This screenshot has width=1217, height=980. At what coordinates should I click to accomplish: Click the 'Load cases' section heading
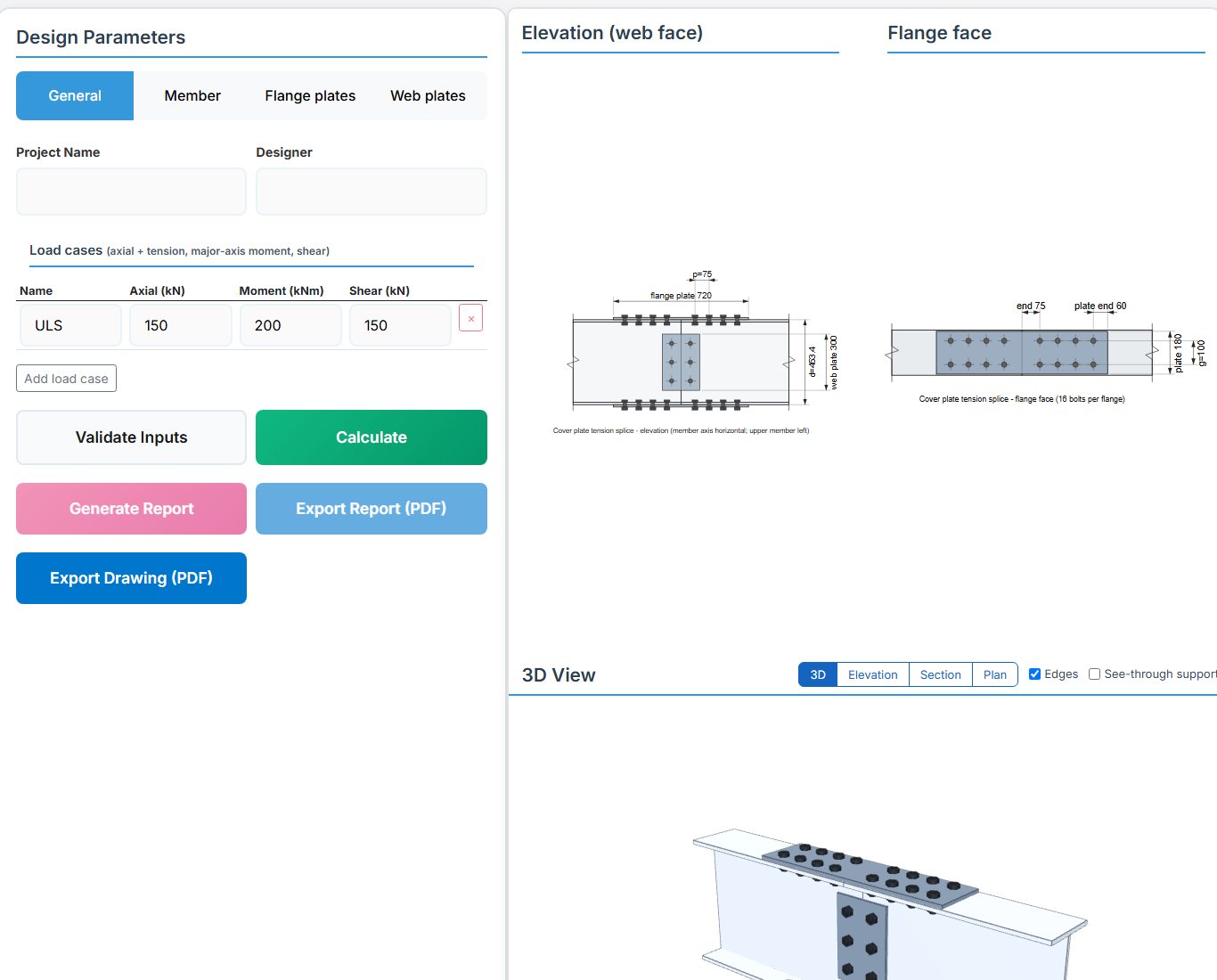pyautogui.click(x=66, y=250)
